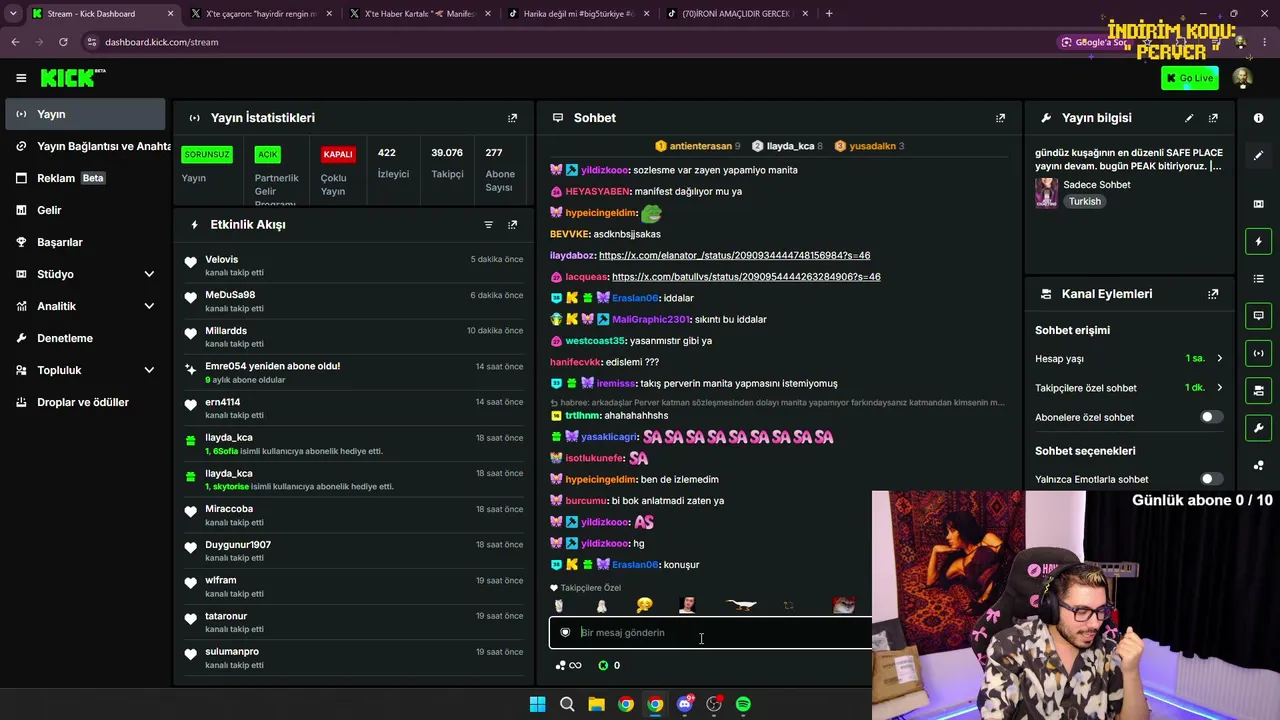Pop out the Kanal Eylemleri panel
1280x720 pixels.
click(1213, 294)
